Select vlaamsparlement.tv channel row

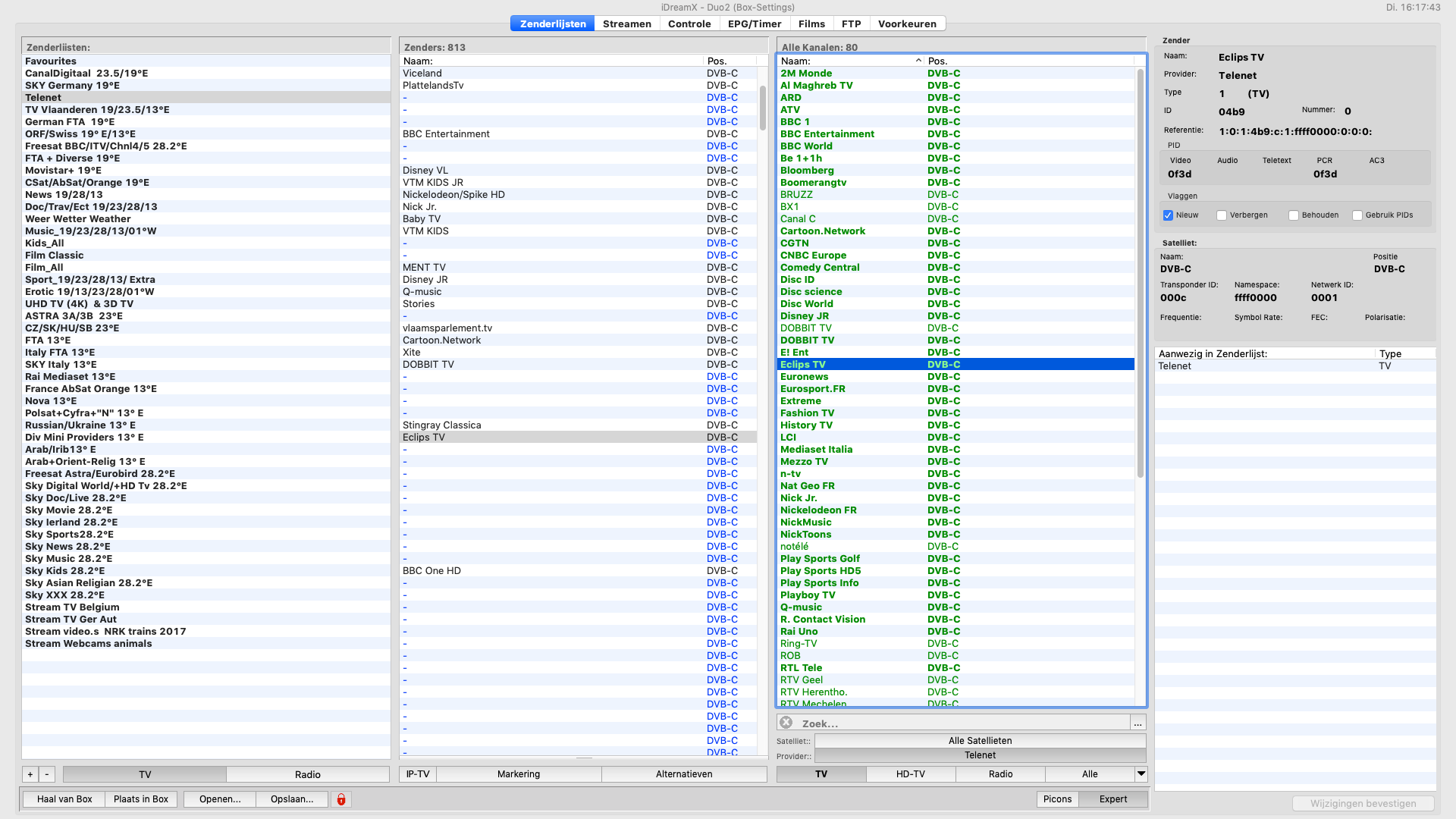[579, 328]
